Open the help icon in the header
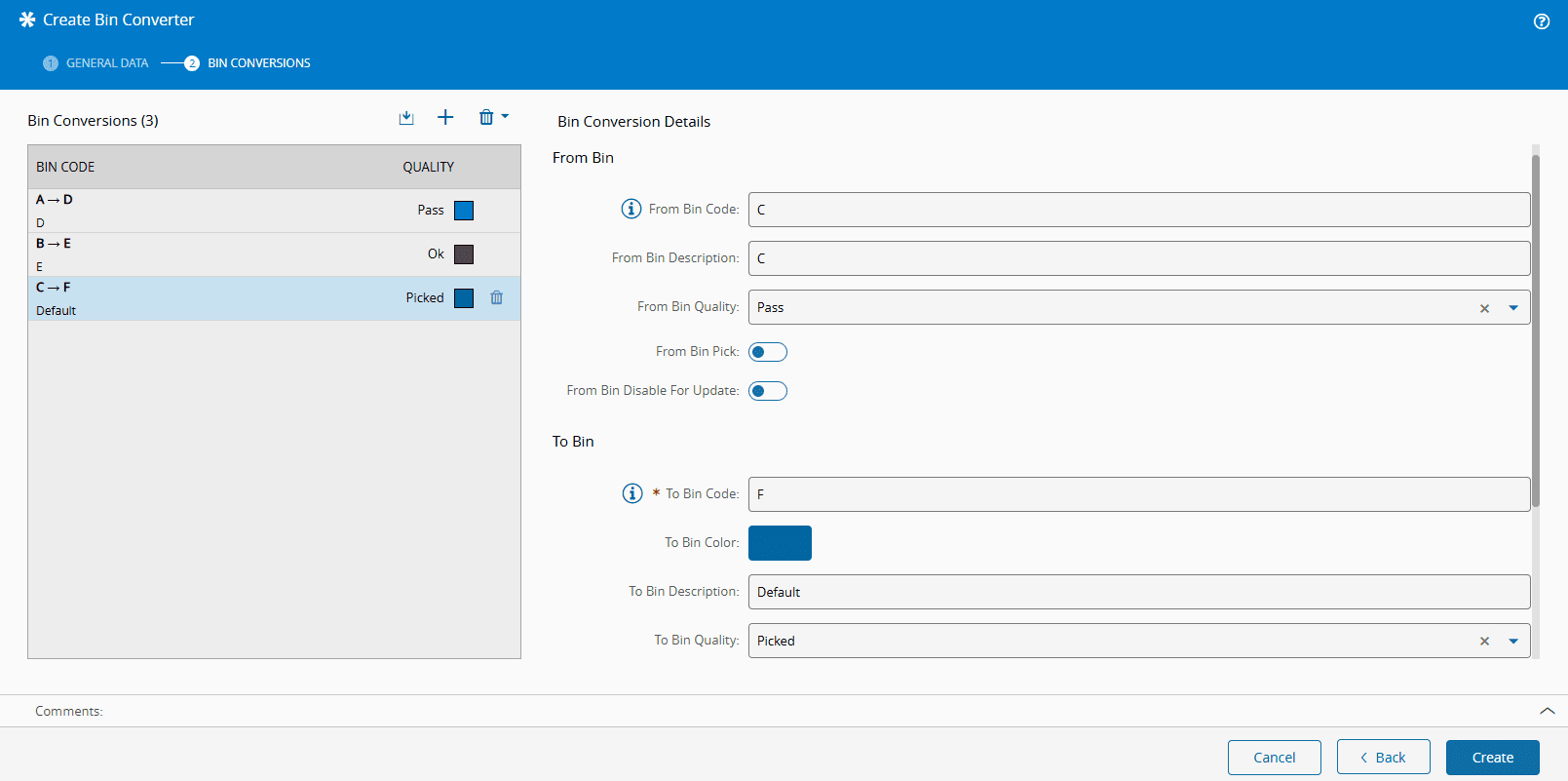1568x781 pixels. coord(1541,21)
